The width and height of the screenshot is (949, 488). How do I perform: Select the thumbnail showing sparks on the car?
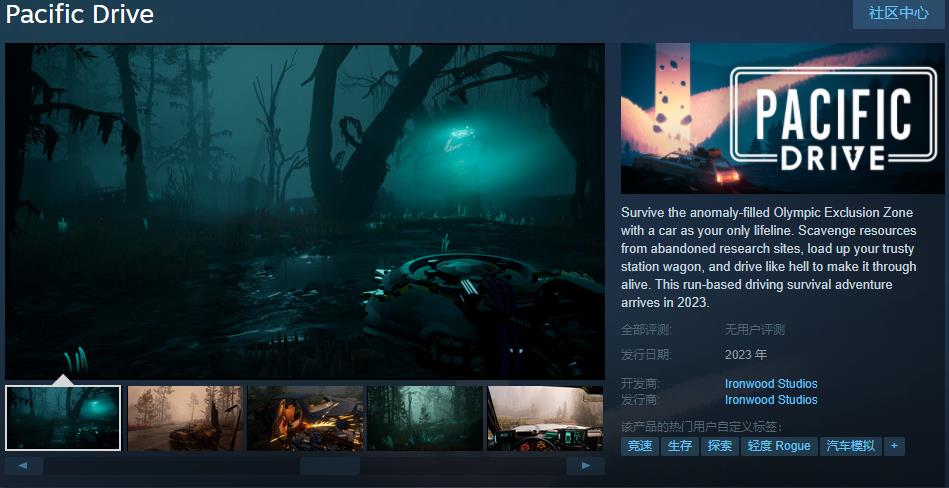(x=305, y=418)
